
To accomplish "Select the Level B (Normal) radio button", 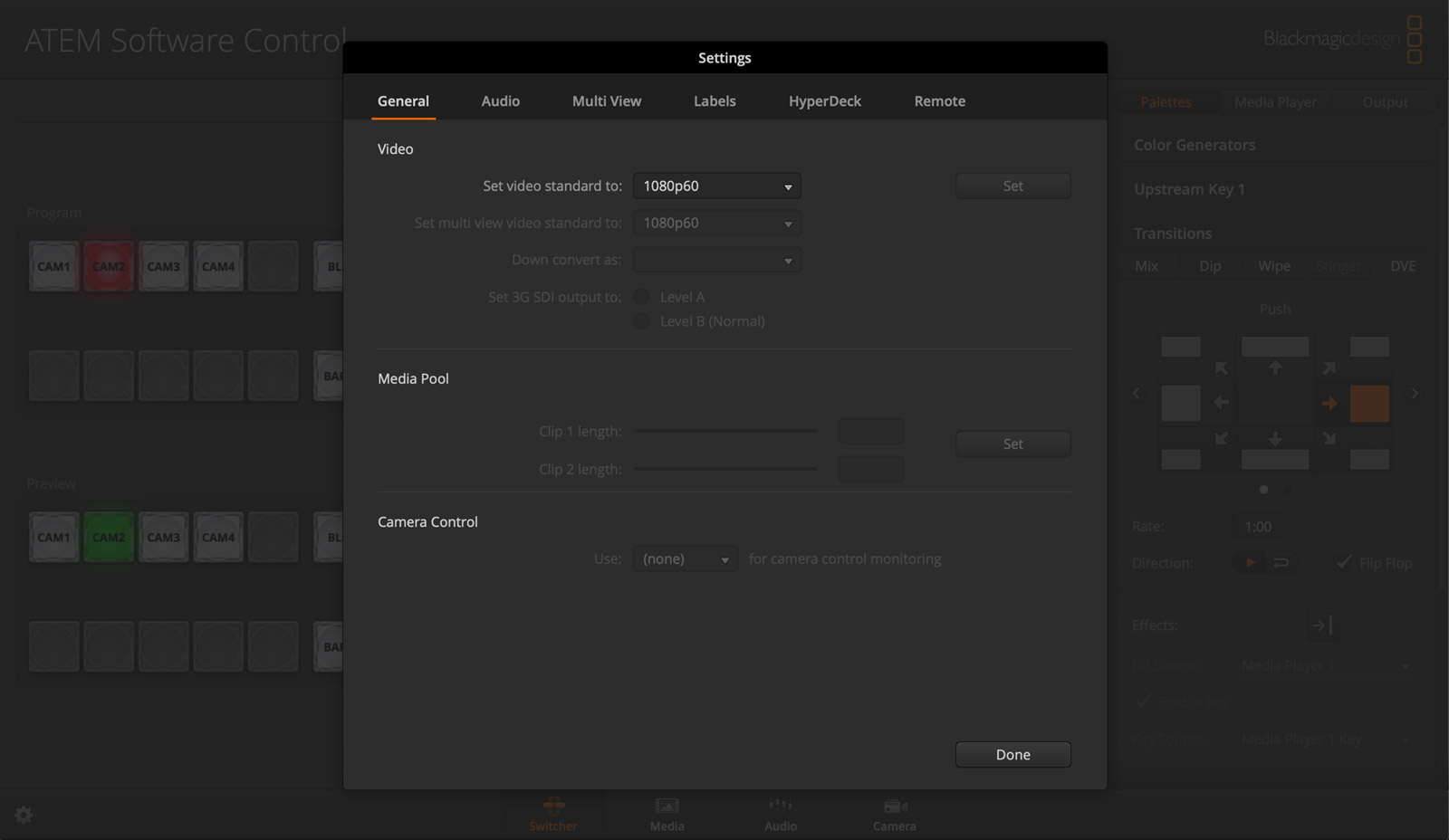I will point(641,321).
